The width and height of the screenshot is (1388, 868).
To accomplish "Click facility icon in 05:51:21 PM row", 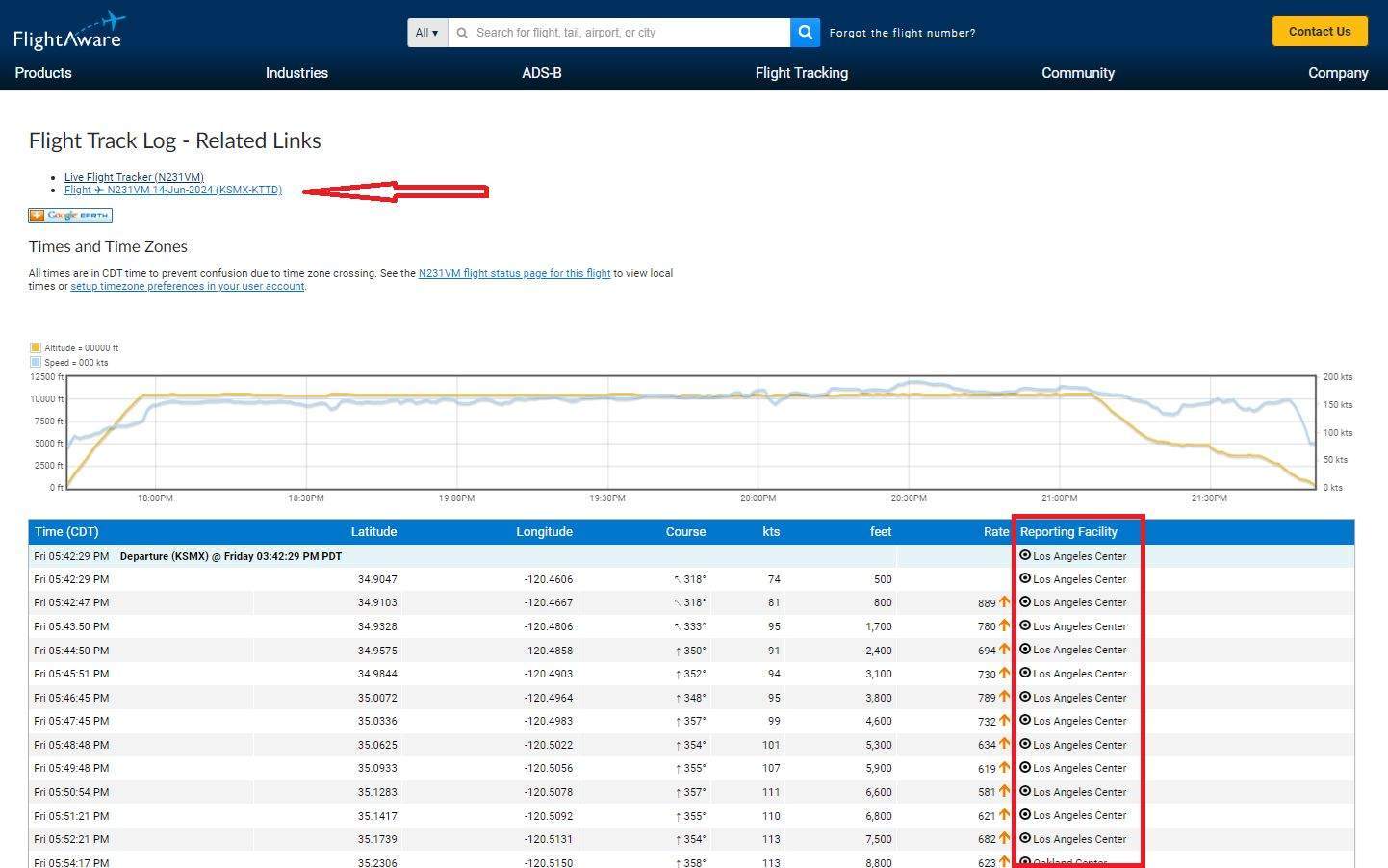I will point(1025,814).
